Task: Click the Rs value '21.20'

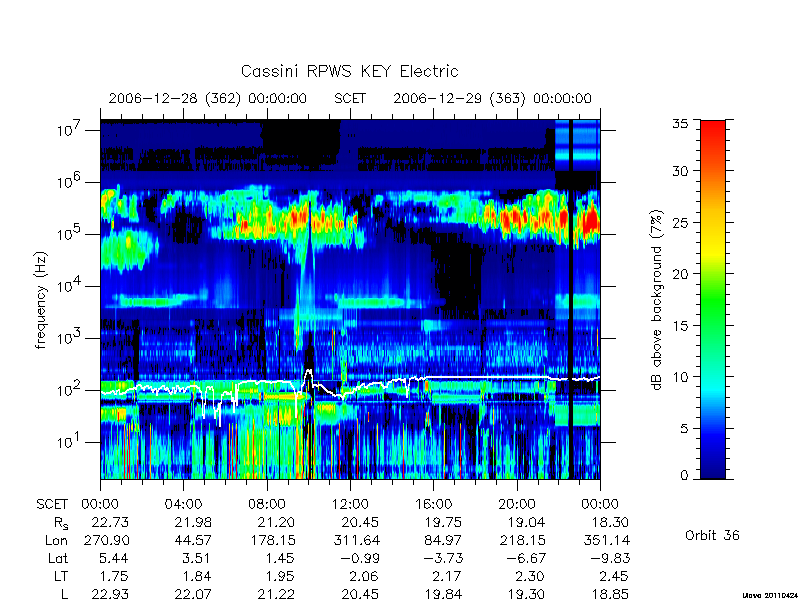Action: 276,522
